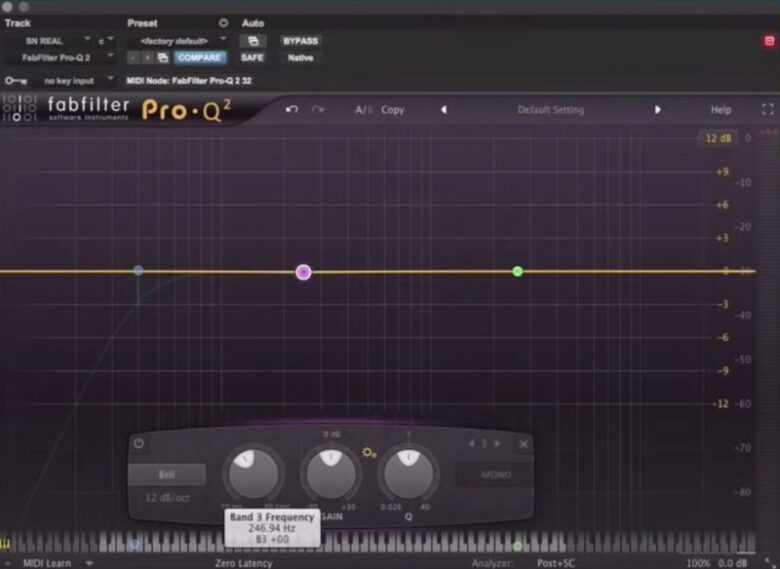Screen dimensions: 780x569
Task: Click the red target plugin button
Action: point(769,41)
